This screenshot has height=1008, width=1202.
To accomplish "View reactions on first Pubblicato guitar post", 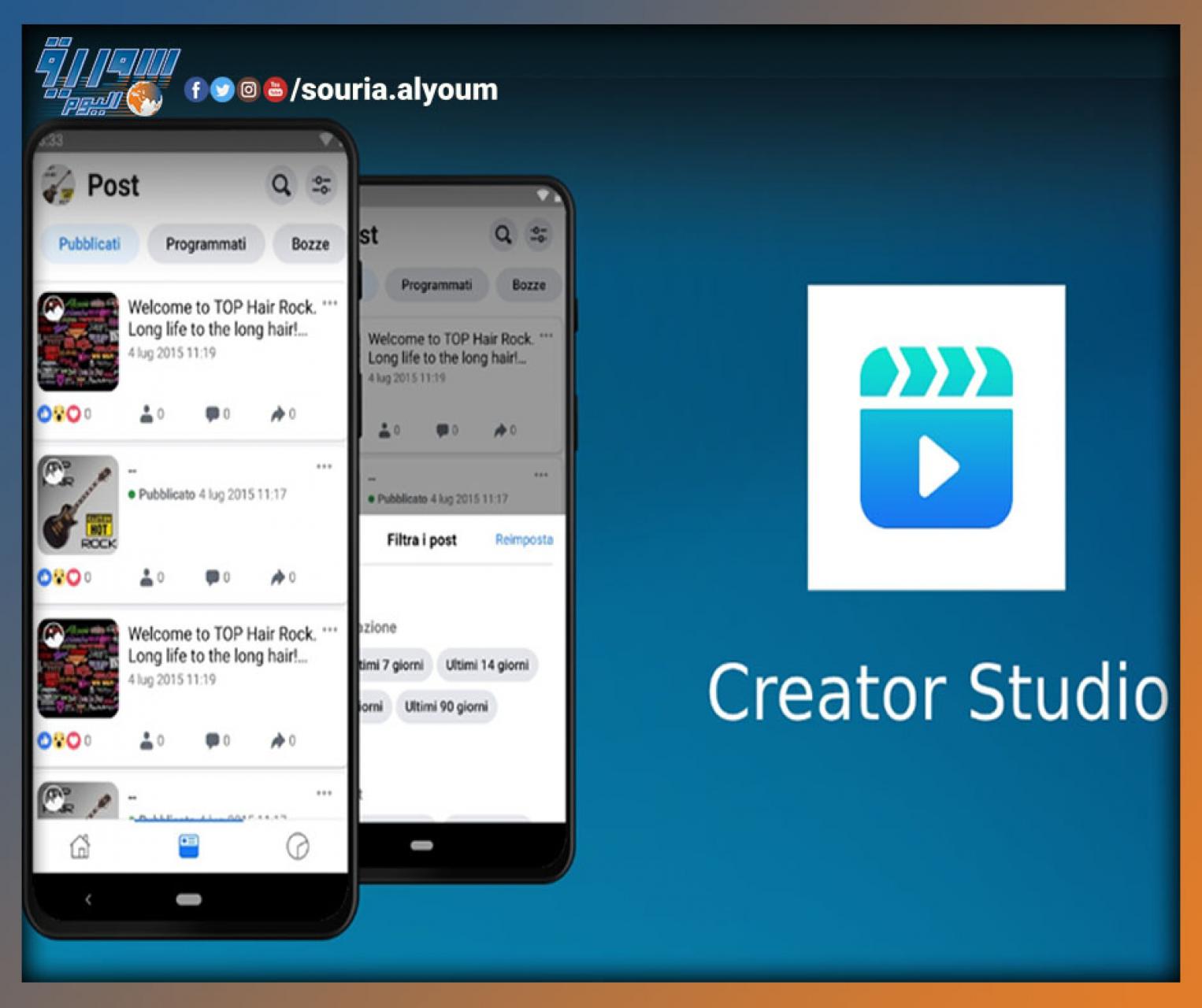I will (x=65, y=577).
